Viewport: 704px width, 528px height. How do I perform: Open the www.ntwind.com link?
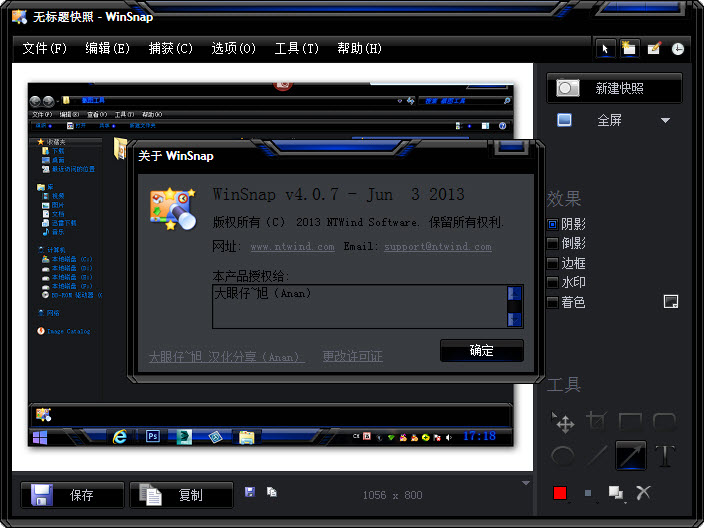[292, 247]
